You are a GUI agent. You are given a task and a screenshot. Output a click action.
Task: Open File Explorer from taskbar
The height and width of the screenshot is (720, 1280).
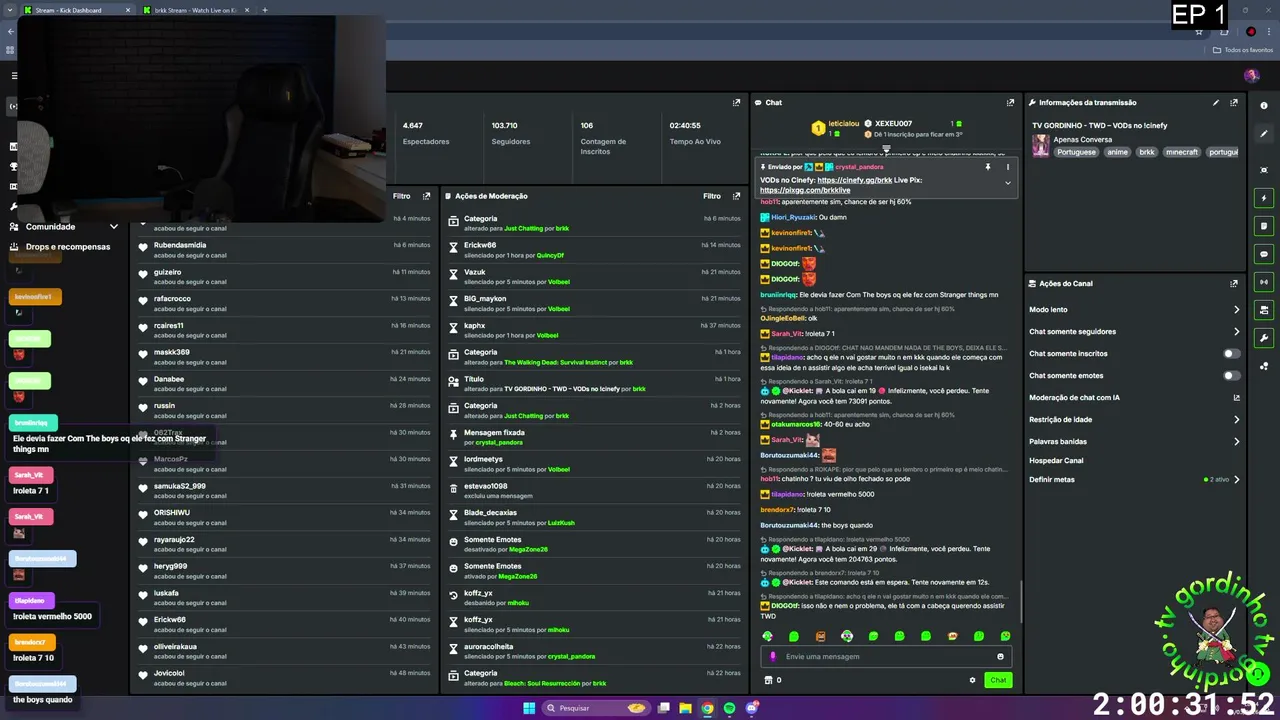point(685,708)
